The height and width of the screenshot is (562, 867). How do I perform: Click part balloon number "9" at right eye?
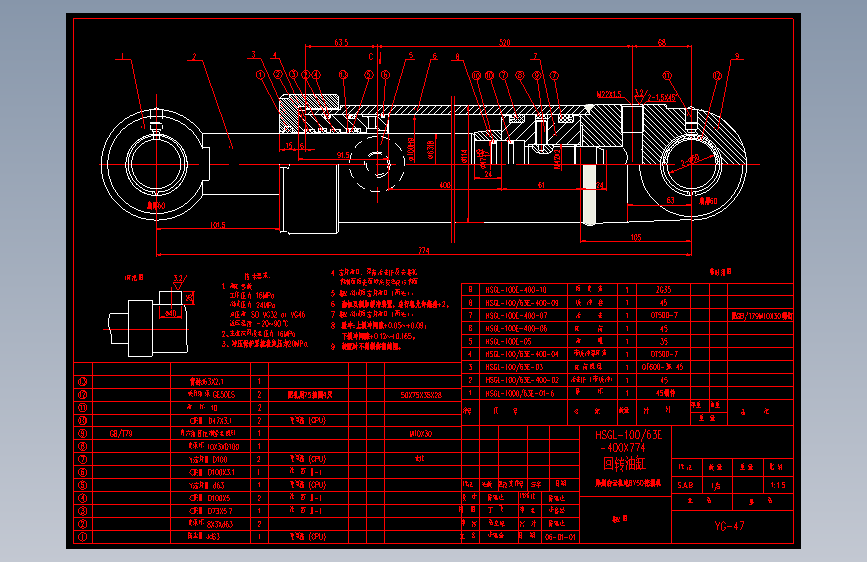pyautogui.click(x=737, y=56)
